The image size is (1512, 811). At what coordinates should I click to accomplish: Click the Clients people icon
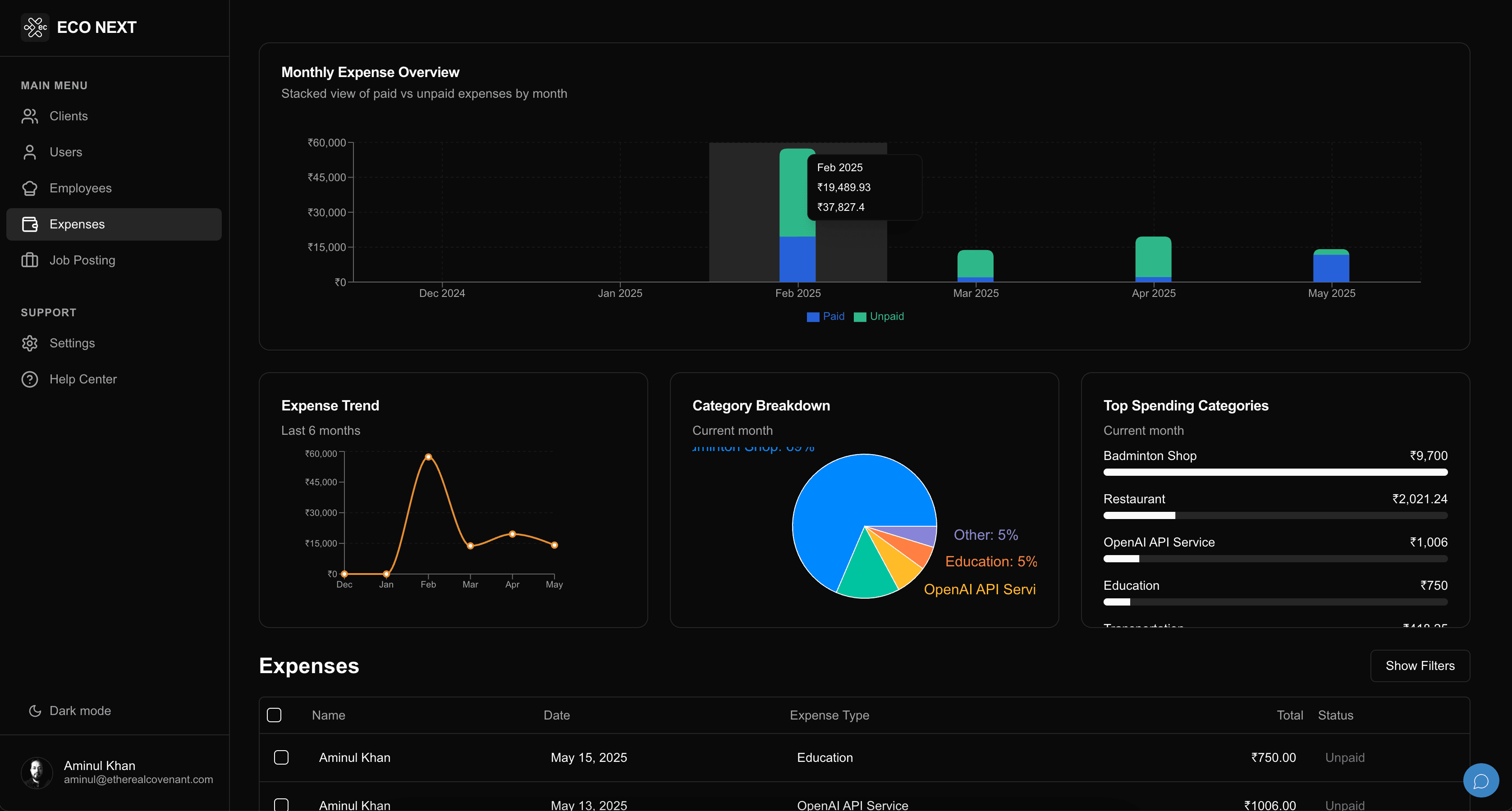[29, 116]
